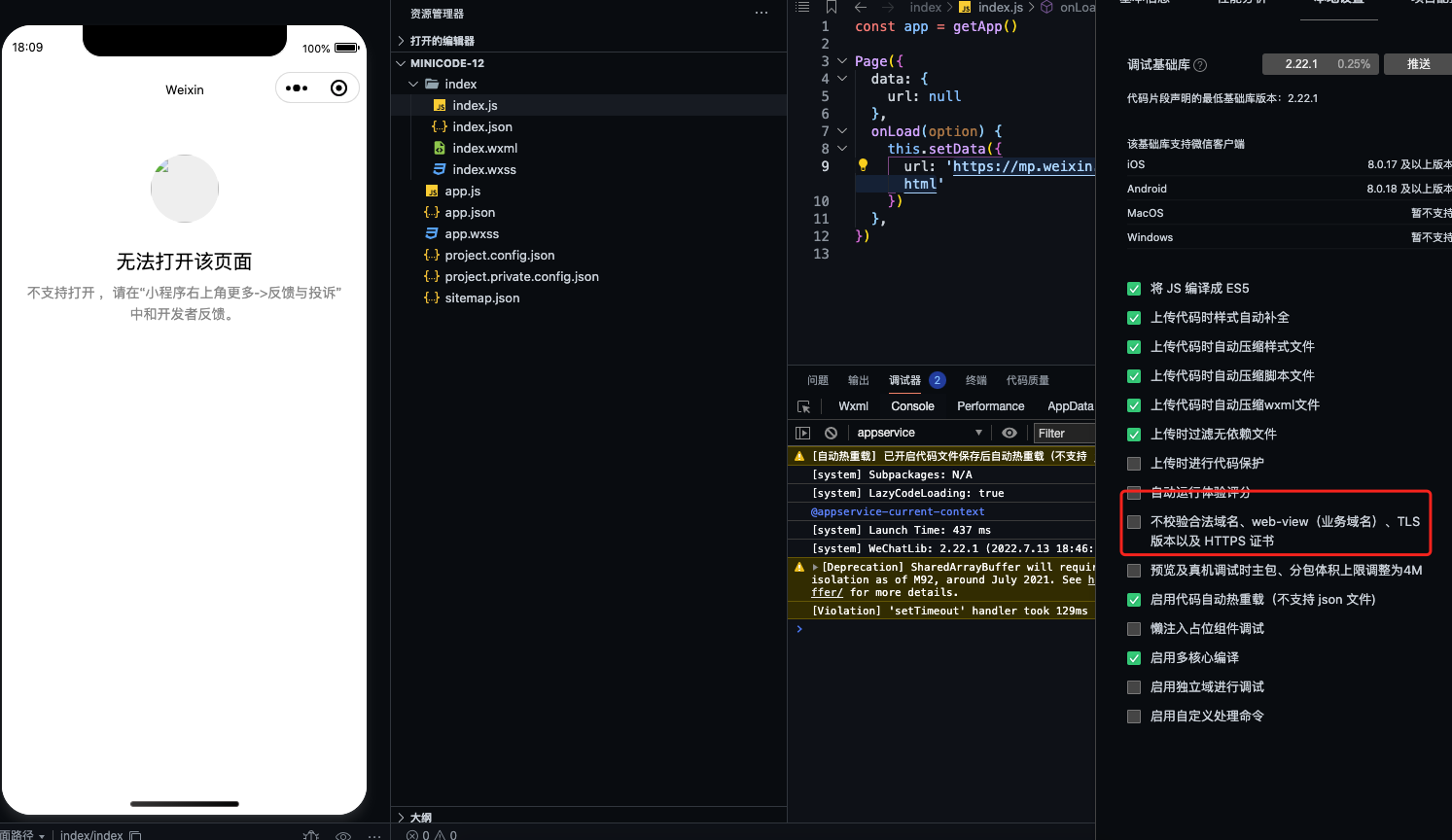Toggle the editor bookmark icon
The image size is (1452, 840).
point(832,7)
